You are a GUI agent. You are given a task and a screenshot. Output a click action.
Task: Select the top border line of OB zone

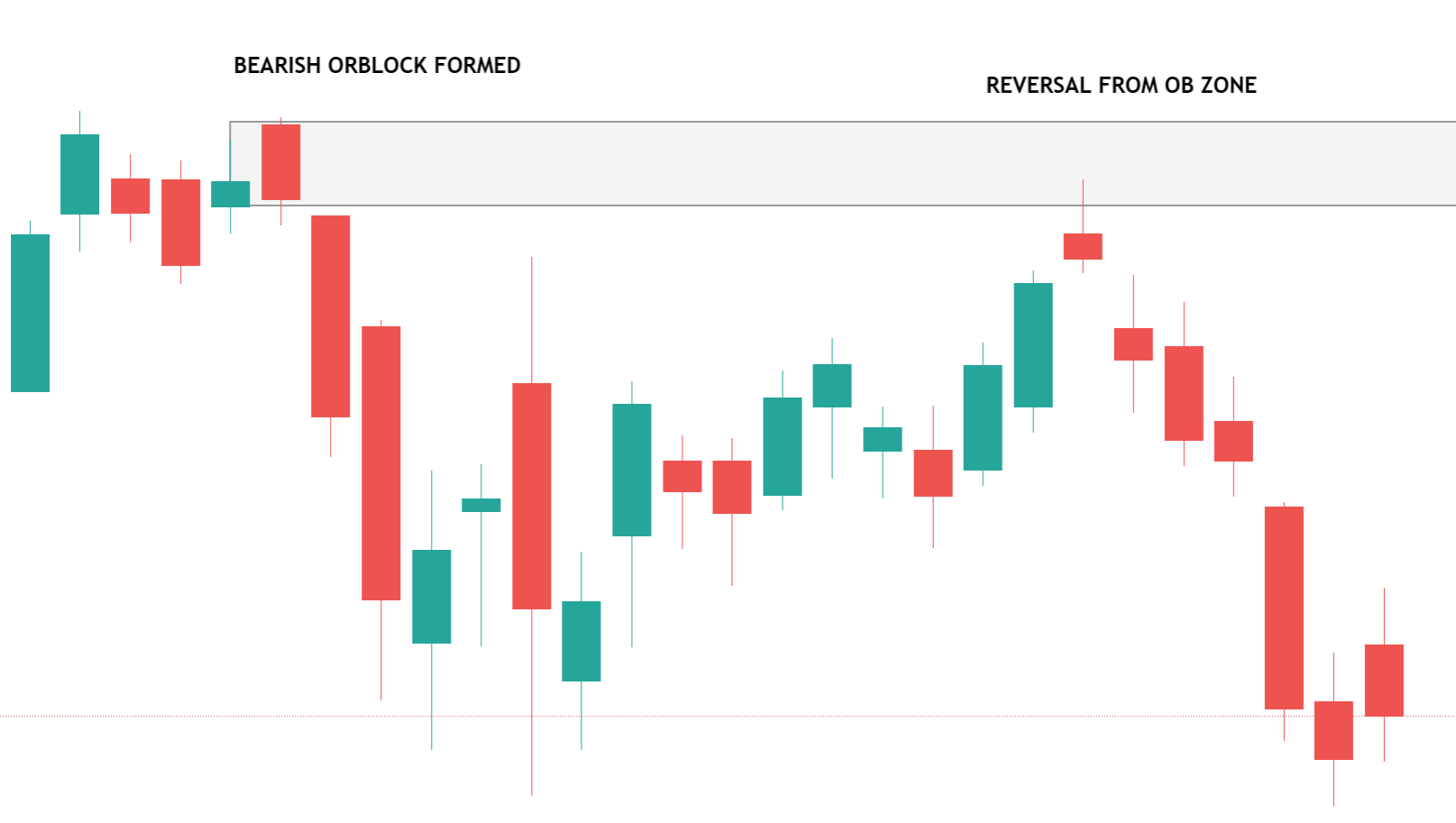(x=843, y=122)
